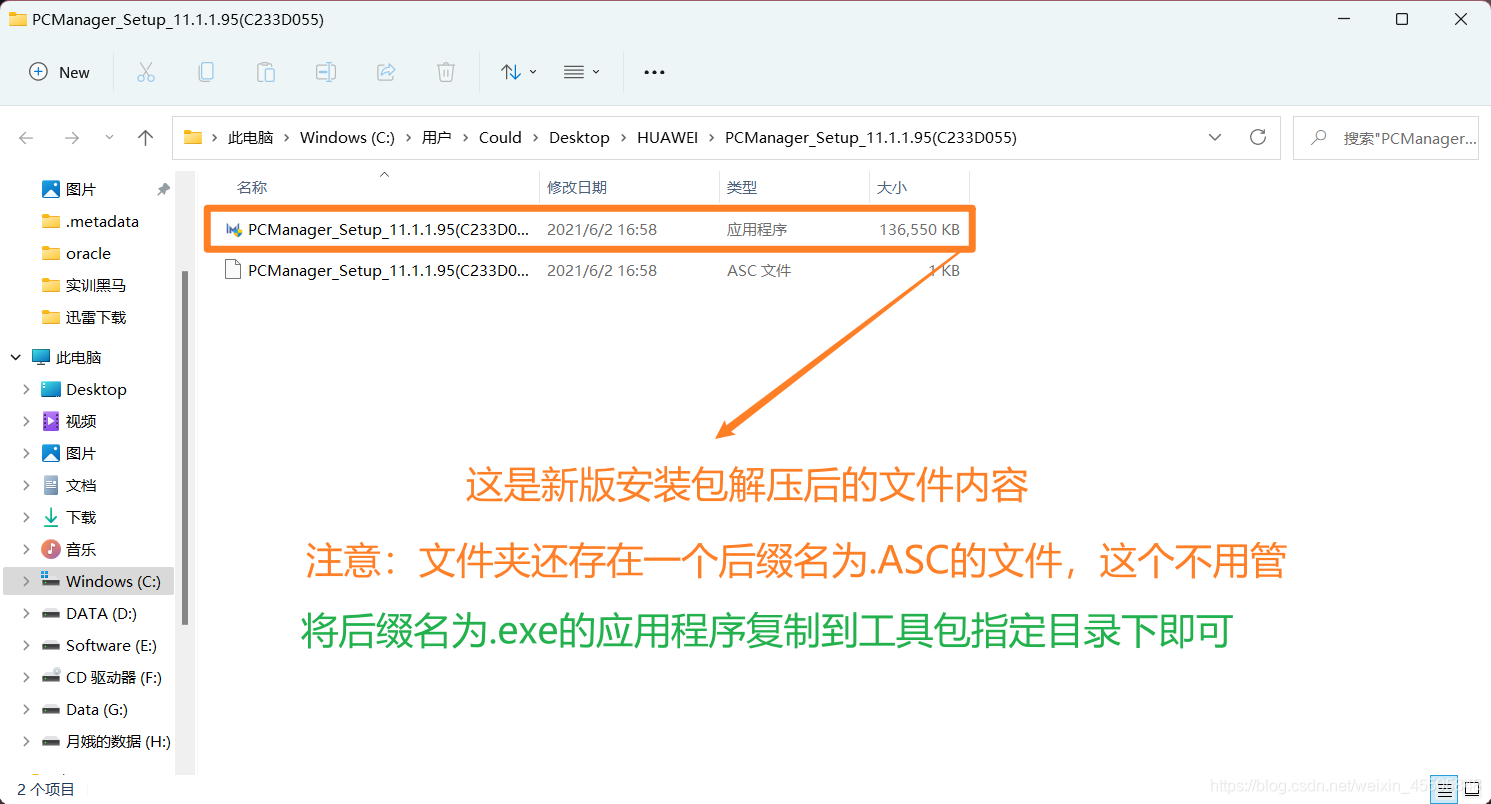
Task: Open oracle folder in sidebar
Action: (88, 253)
